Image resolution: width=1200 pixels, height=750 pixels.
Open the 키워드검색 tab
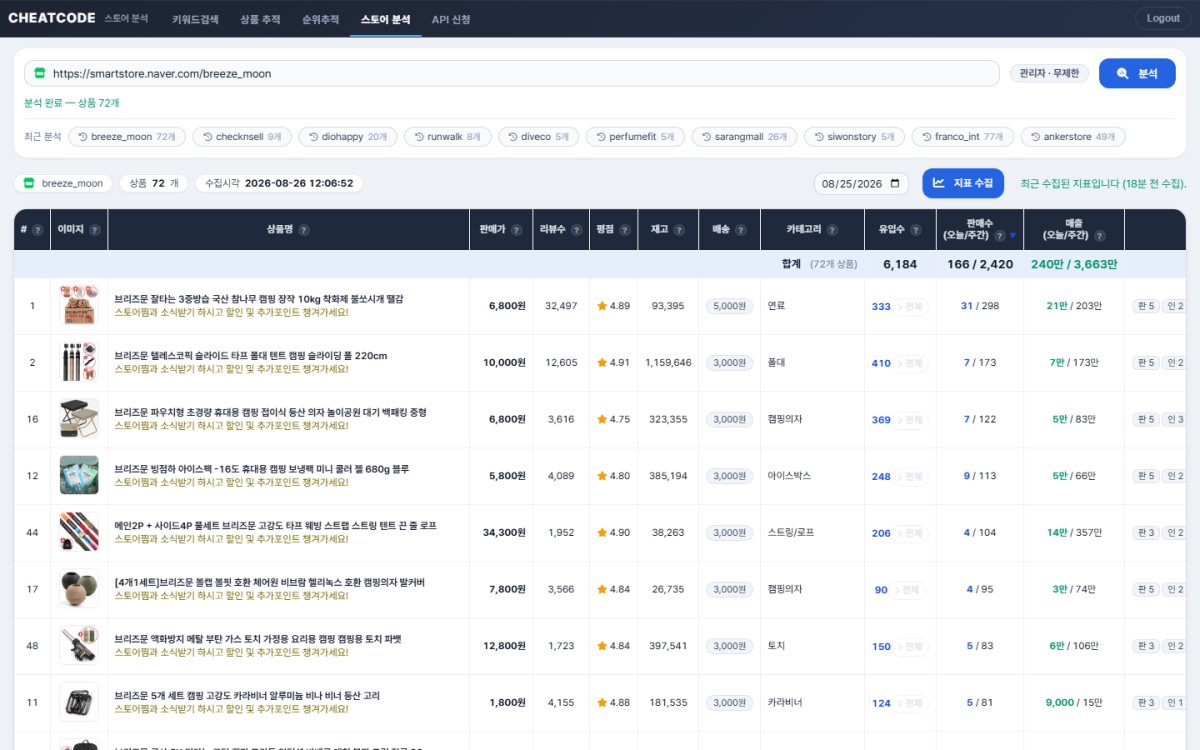[195, 19]
